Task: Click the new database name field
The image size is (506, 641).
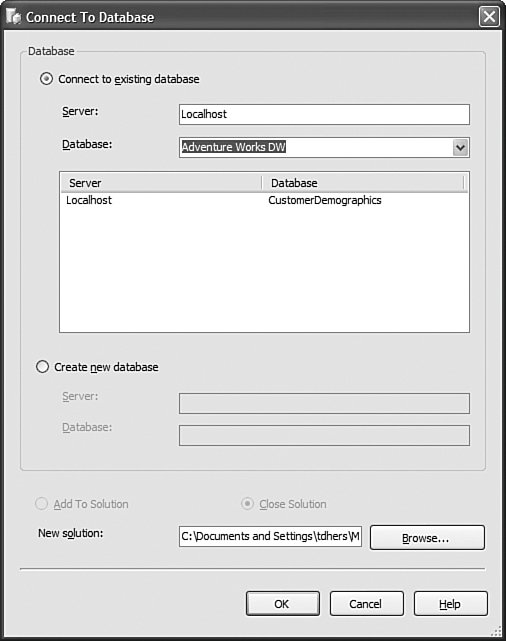Action: point(324,435)
